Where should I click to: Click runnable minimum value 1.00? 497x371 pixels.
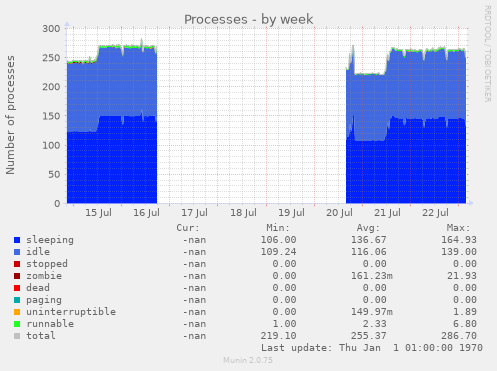pos(284,324)
